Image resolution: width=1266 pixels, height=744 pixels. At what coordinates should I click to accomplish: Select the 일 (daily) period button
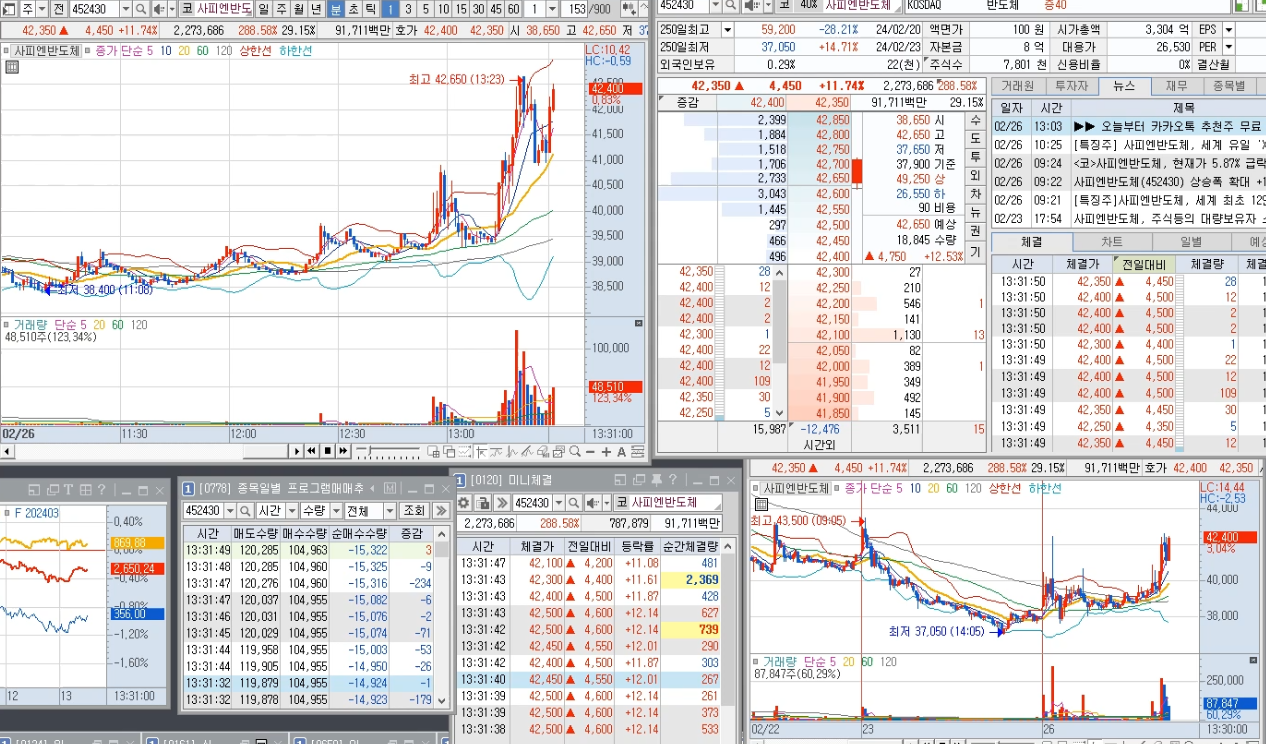264,8
